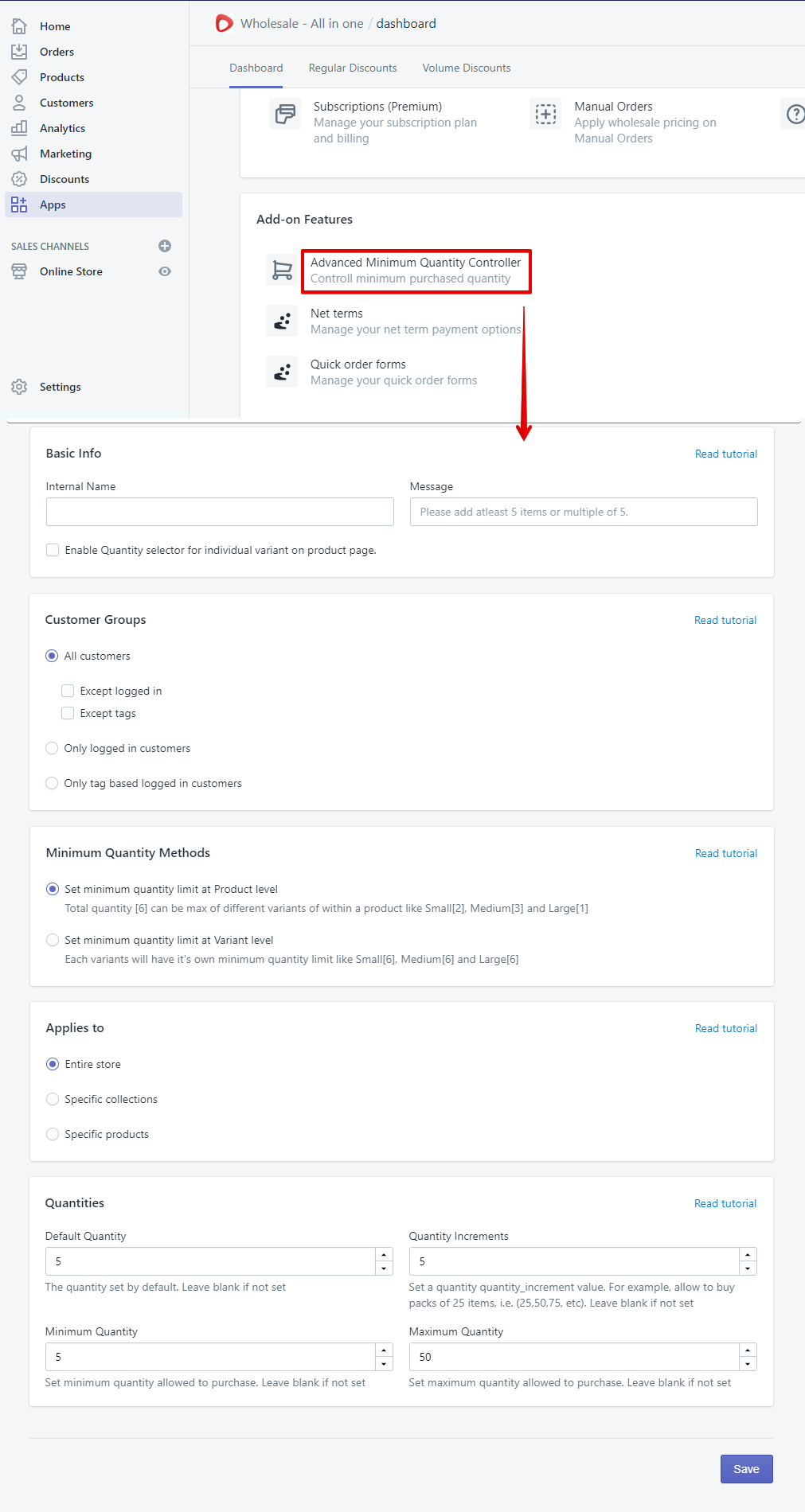This screenshot has height=1512, width=805.
Task: Open the Subscriptions (Premium) icon
Action: (284, 115)
